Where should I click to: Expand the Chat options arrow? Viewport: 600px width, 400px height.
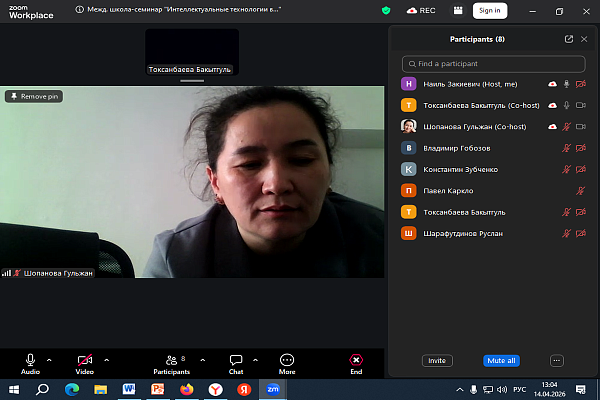255,359
